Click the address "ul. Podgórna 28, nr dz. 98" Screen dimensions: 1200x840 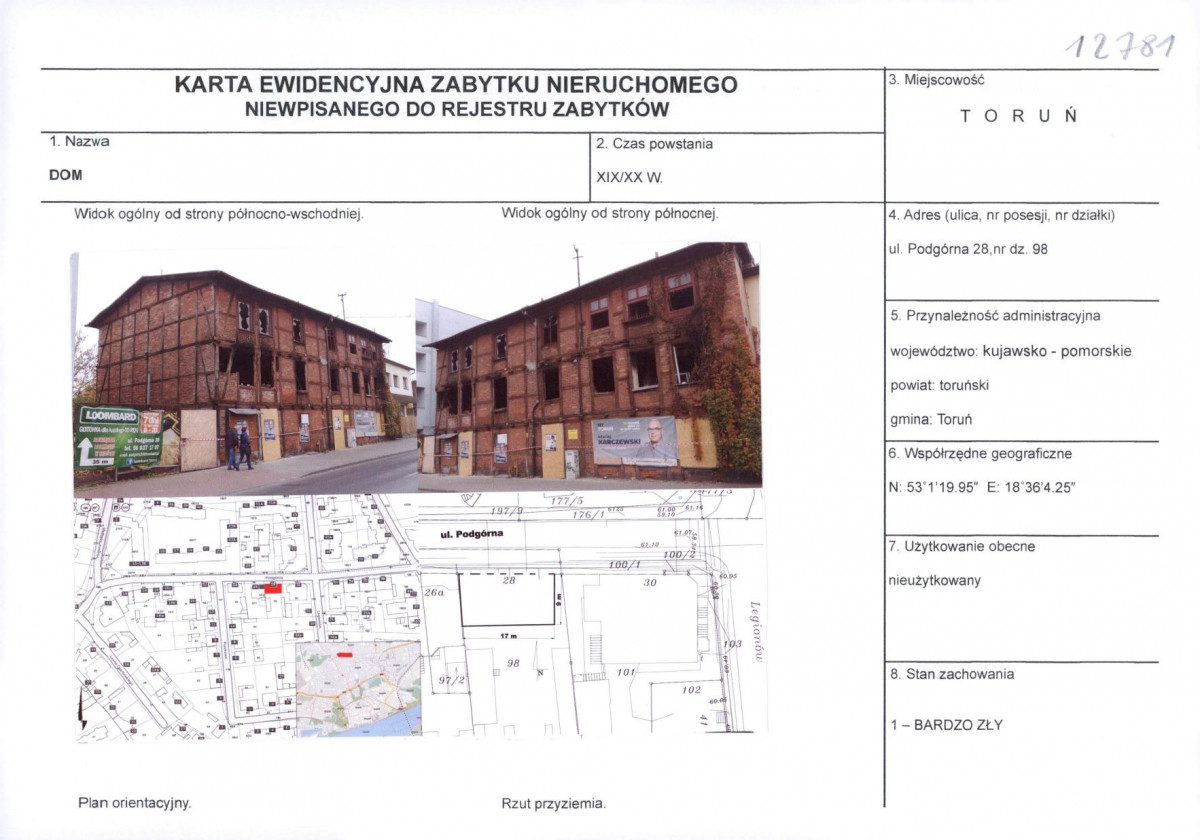[x=968, y=249]
